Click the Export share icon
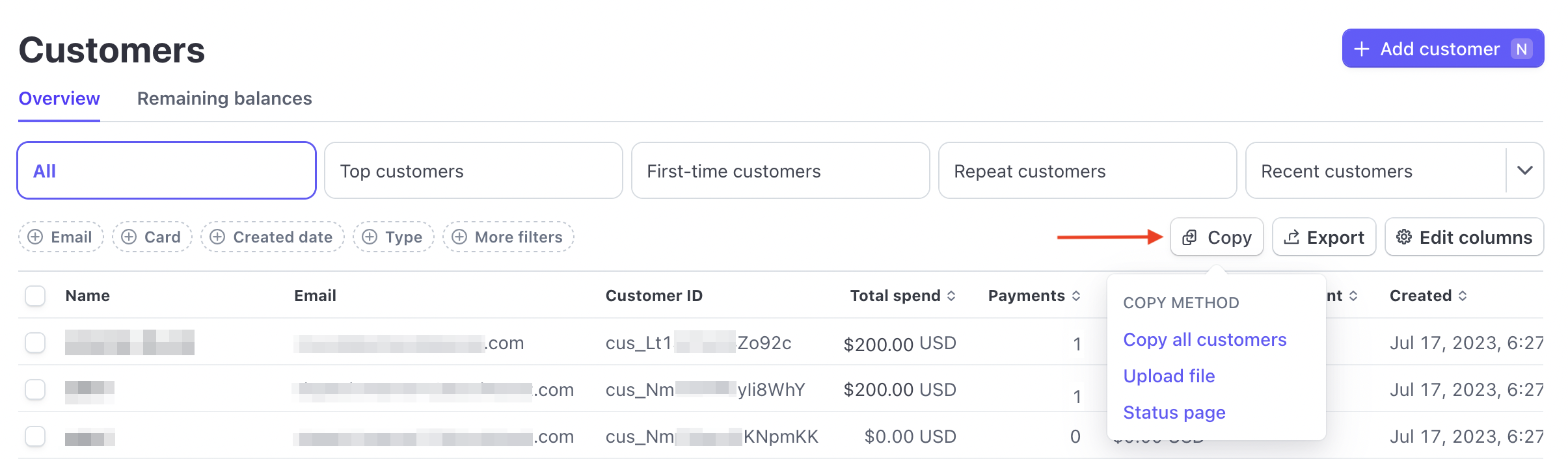Image resolution: width=1568 pixels, height=459 pixels. pos(1291,237)
